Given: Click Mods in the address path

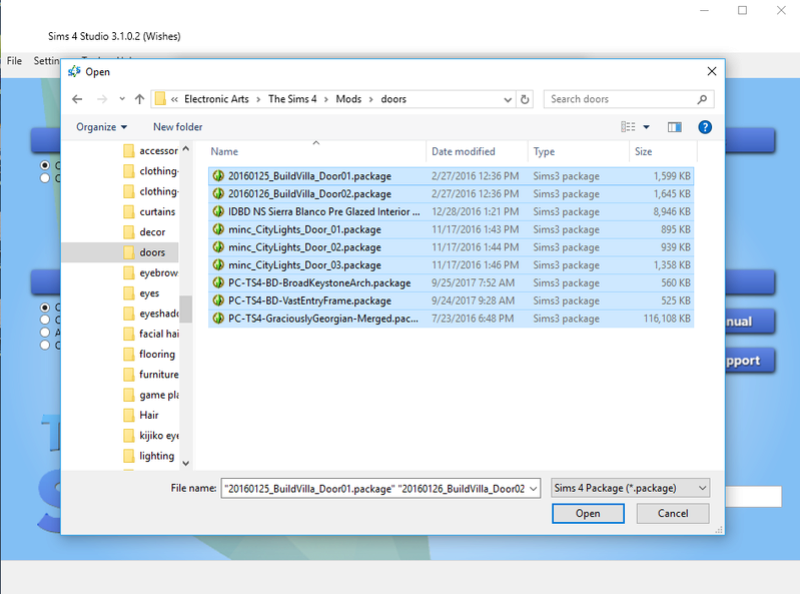Looking at the screenshot, I should coord(348,99).
